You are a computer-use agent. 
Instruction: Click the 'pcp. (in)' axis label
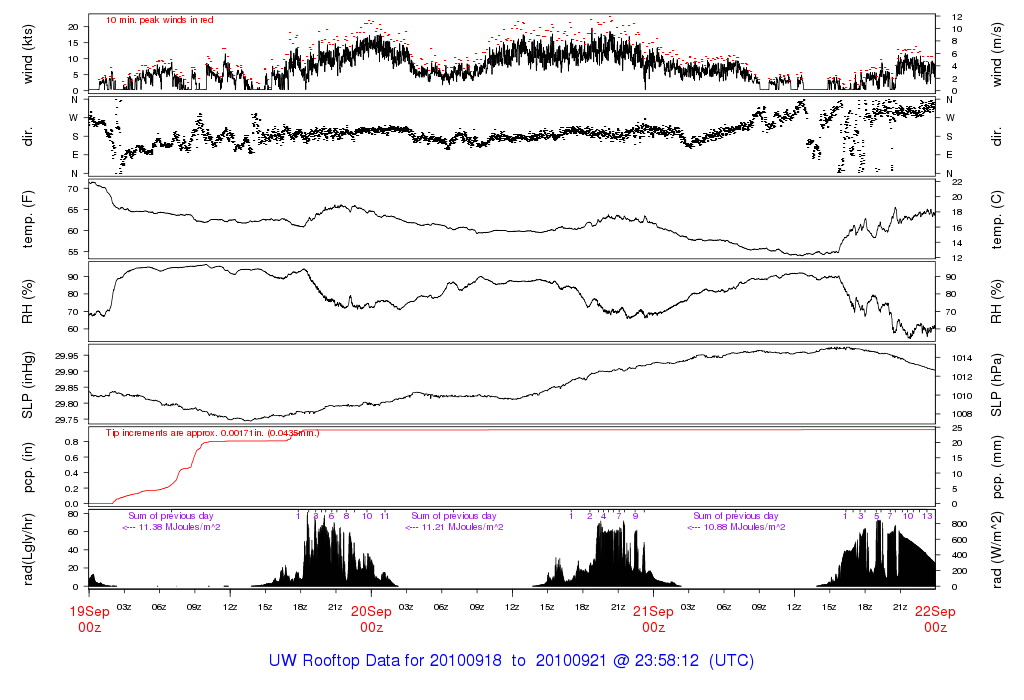click(x=27, y=468)
